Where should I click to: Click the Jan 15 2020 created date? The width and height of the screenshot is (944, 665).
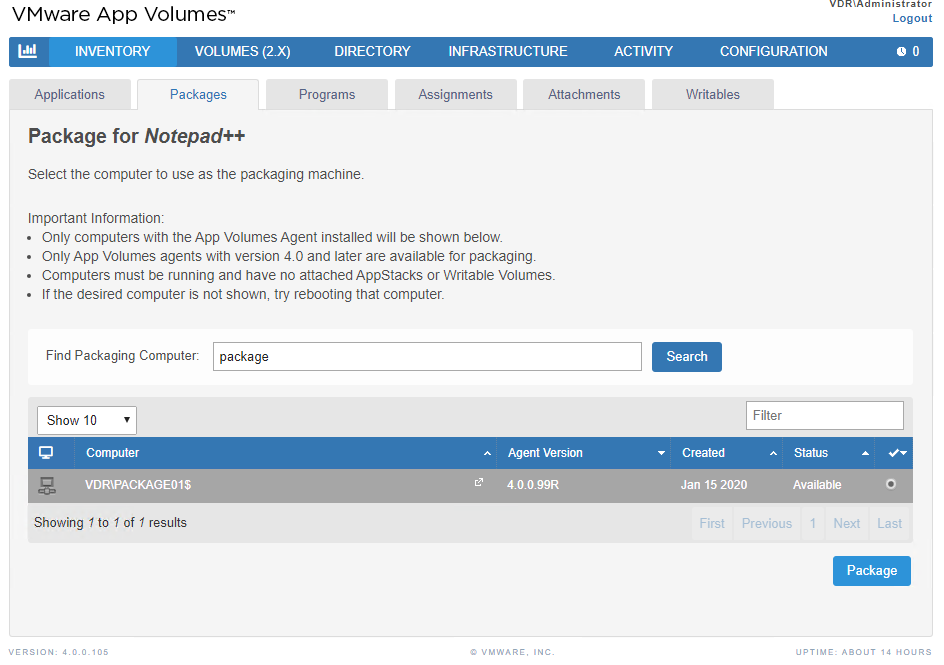point(714,485)
